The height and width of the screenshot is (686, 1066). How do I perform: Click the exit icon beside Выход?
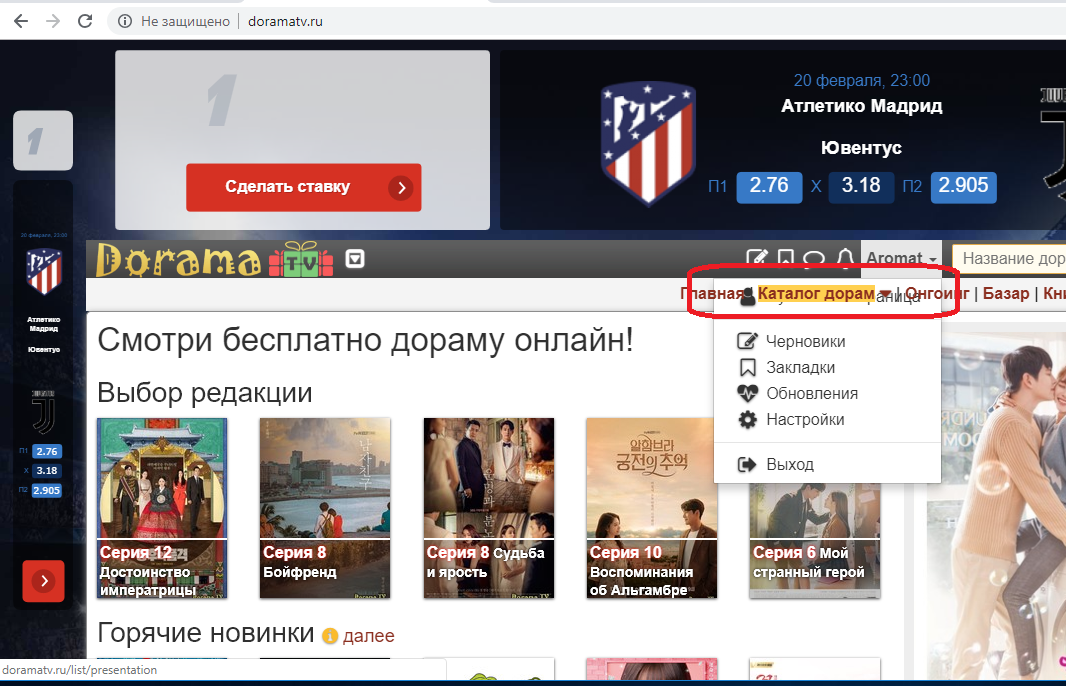coord(747,464)
